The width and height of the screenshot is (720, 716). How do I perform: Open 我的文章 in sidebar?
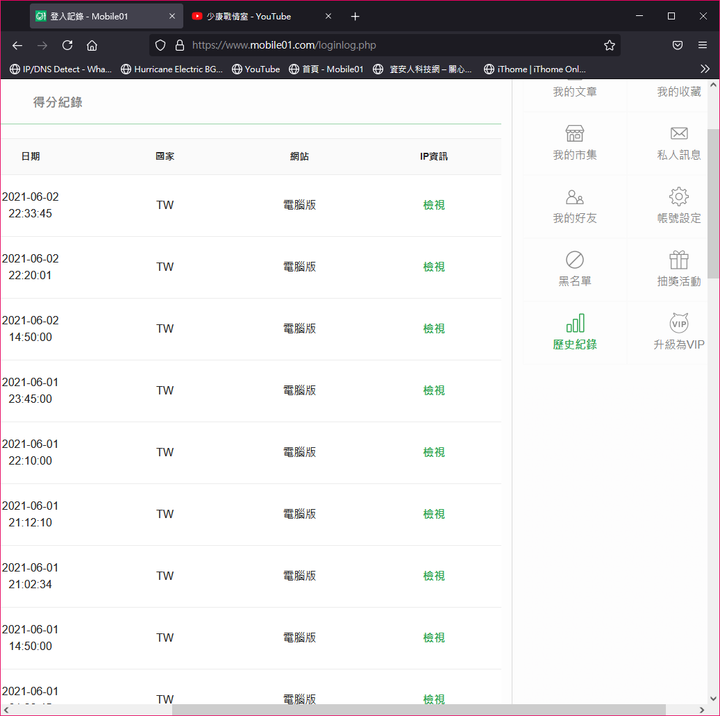(x=574, y=92)
